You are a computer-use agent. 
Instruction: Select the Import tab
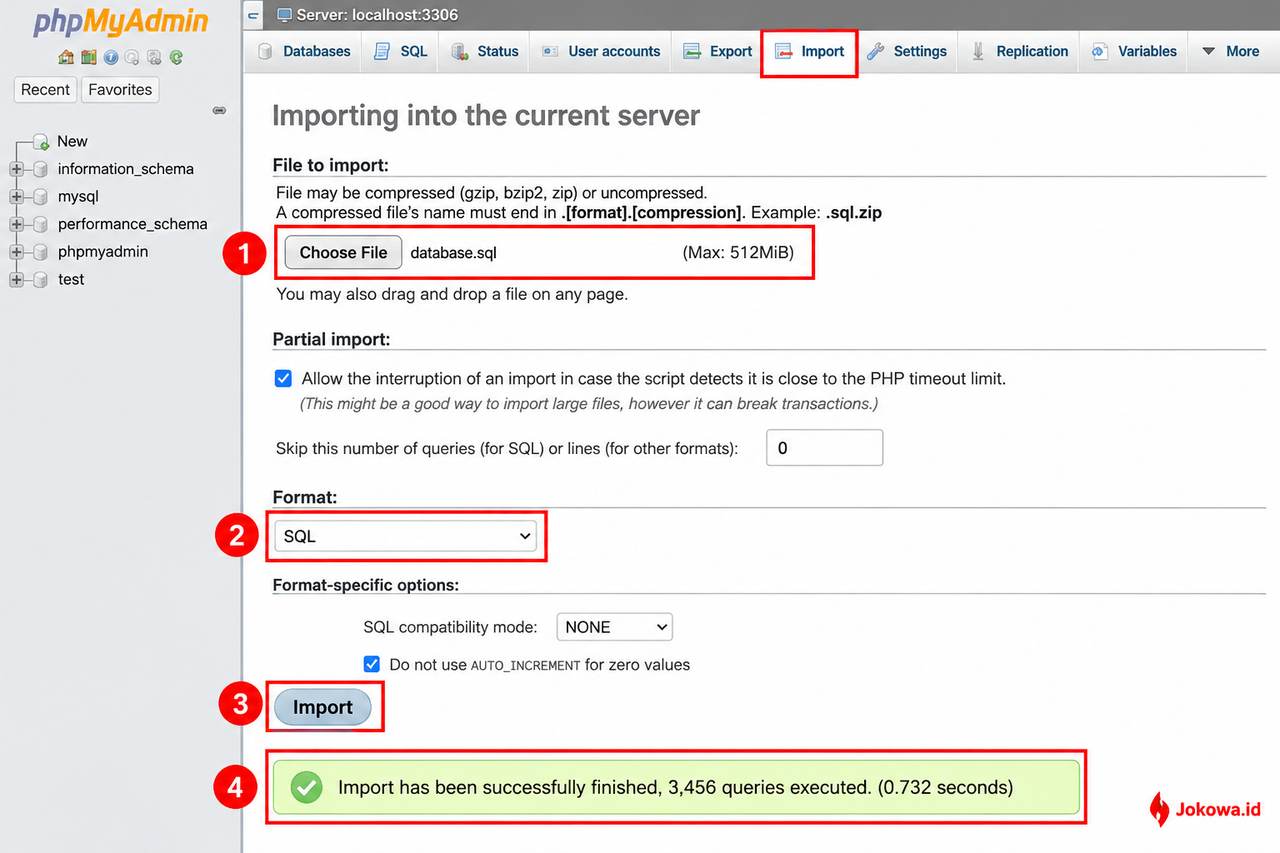810,51
